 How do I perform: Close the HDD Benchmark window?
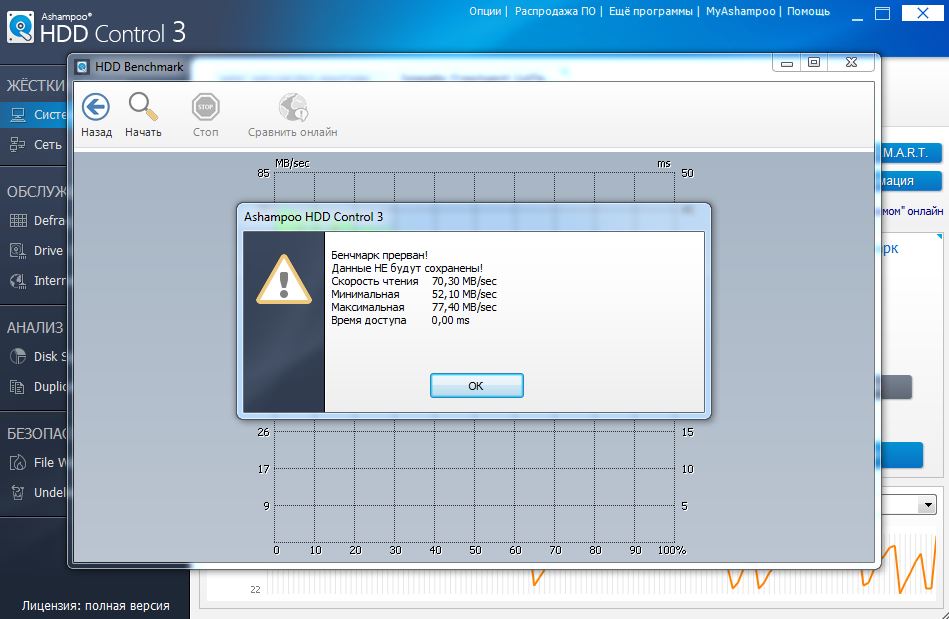(851, 63)
